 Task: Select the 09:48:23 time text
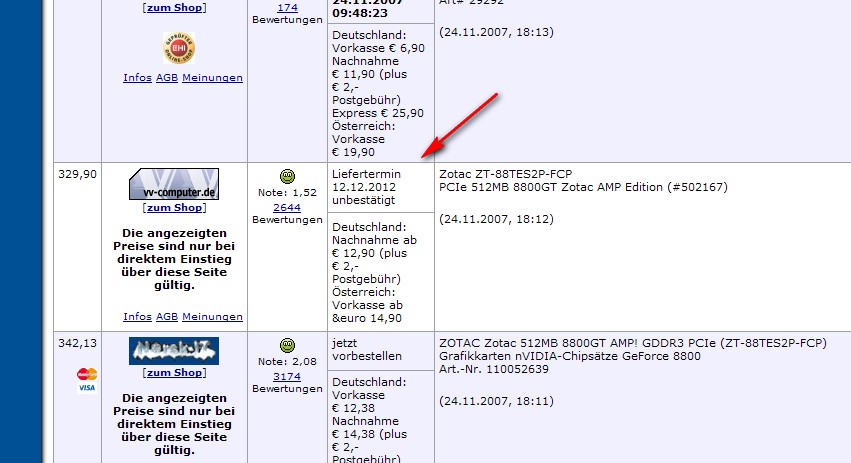(x=360, y=12)
